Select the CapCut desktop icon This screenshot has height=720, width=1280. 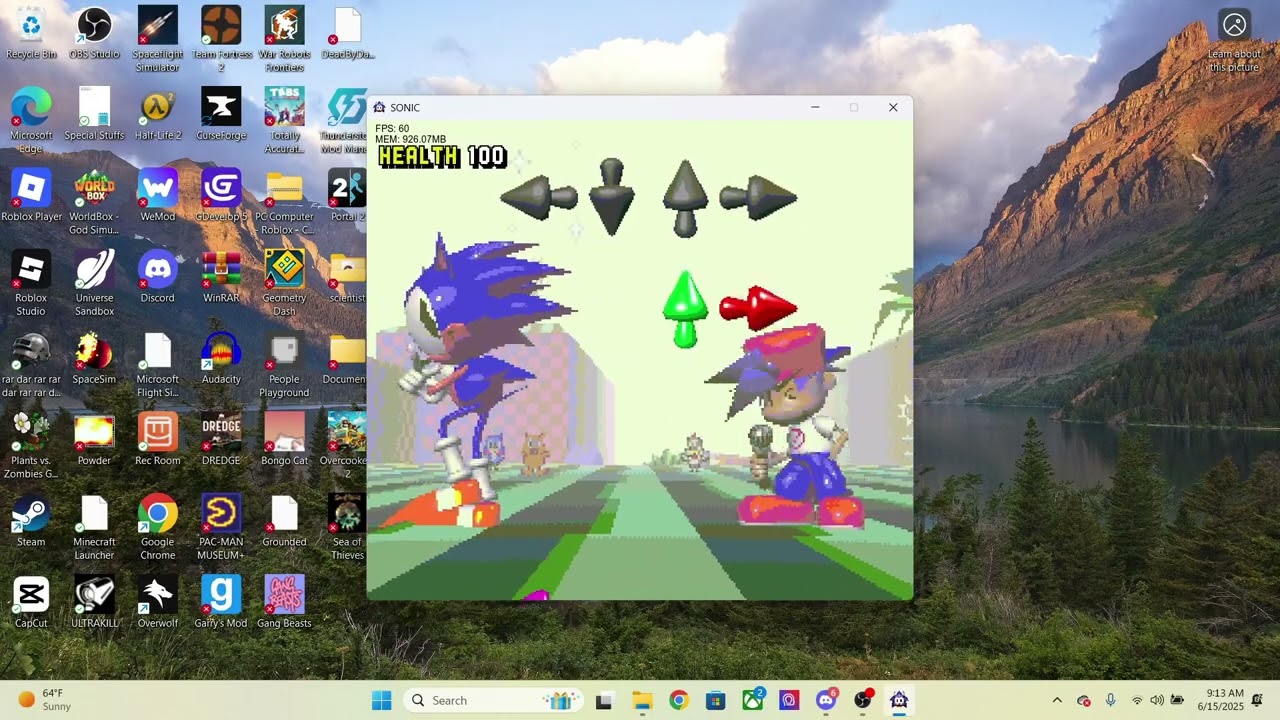coord(31,601)
